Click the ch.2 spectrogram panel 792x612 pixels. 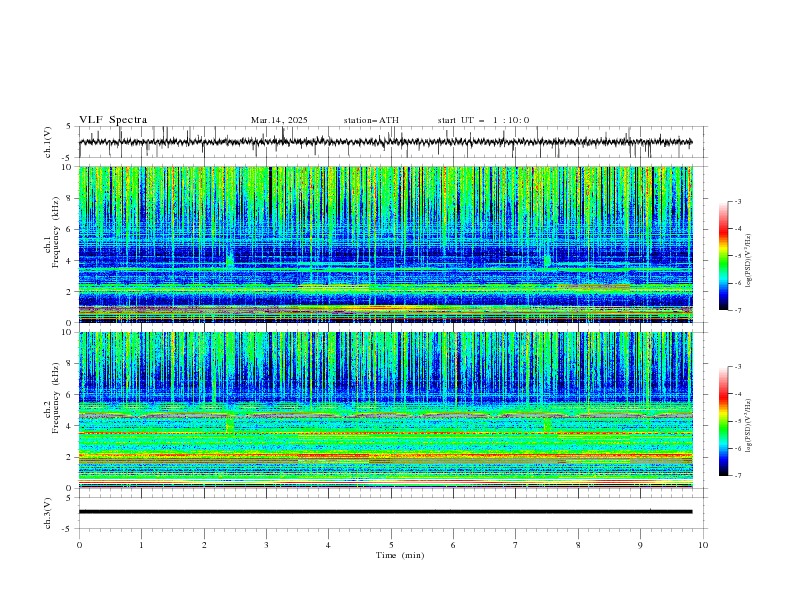(385, 410)
